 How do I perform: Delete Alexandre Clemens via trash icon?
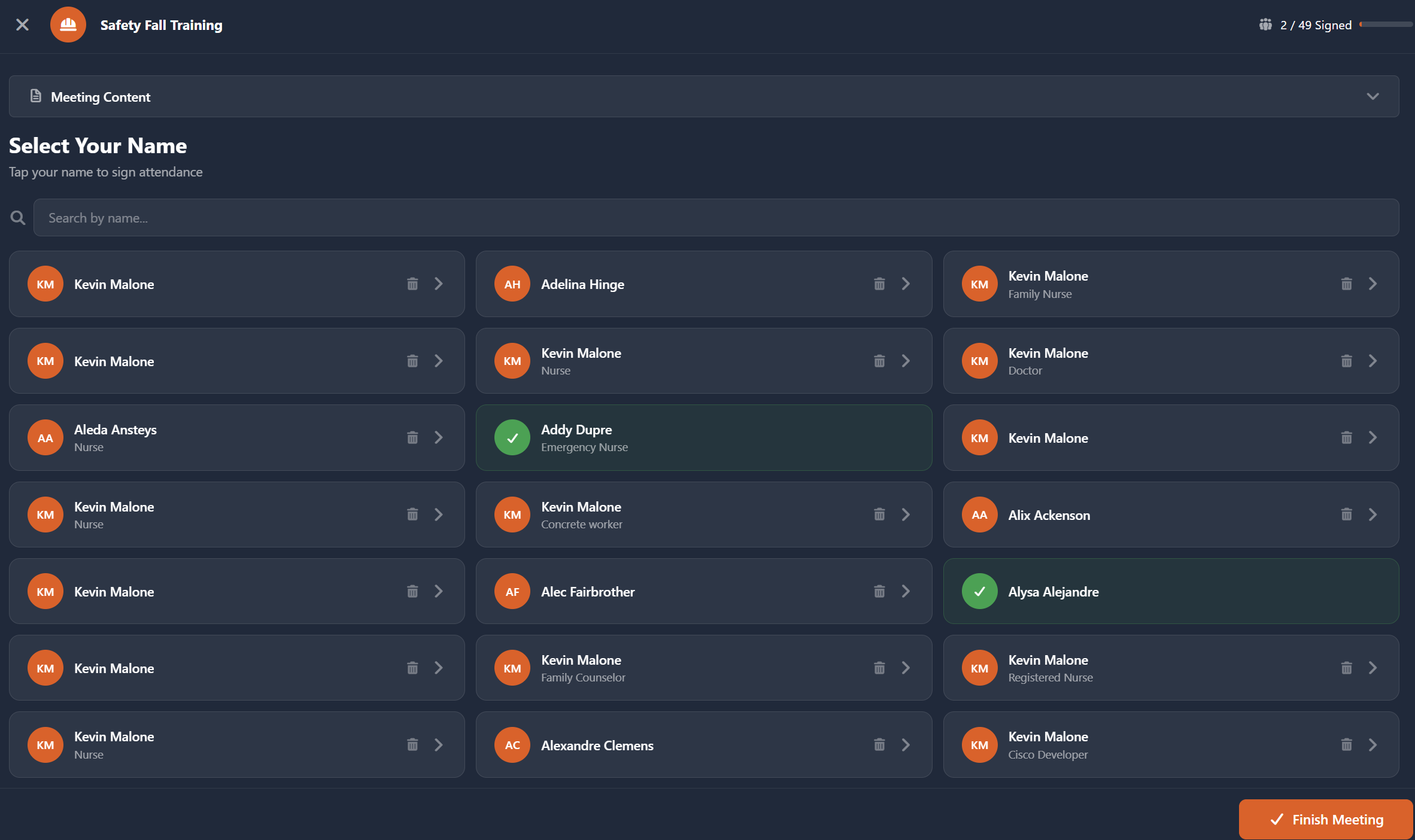pos(879,744)
